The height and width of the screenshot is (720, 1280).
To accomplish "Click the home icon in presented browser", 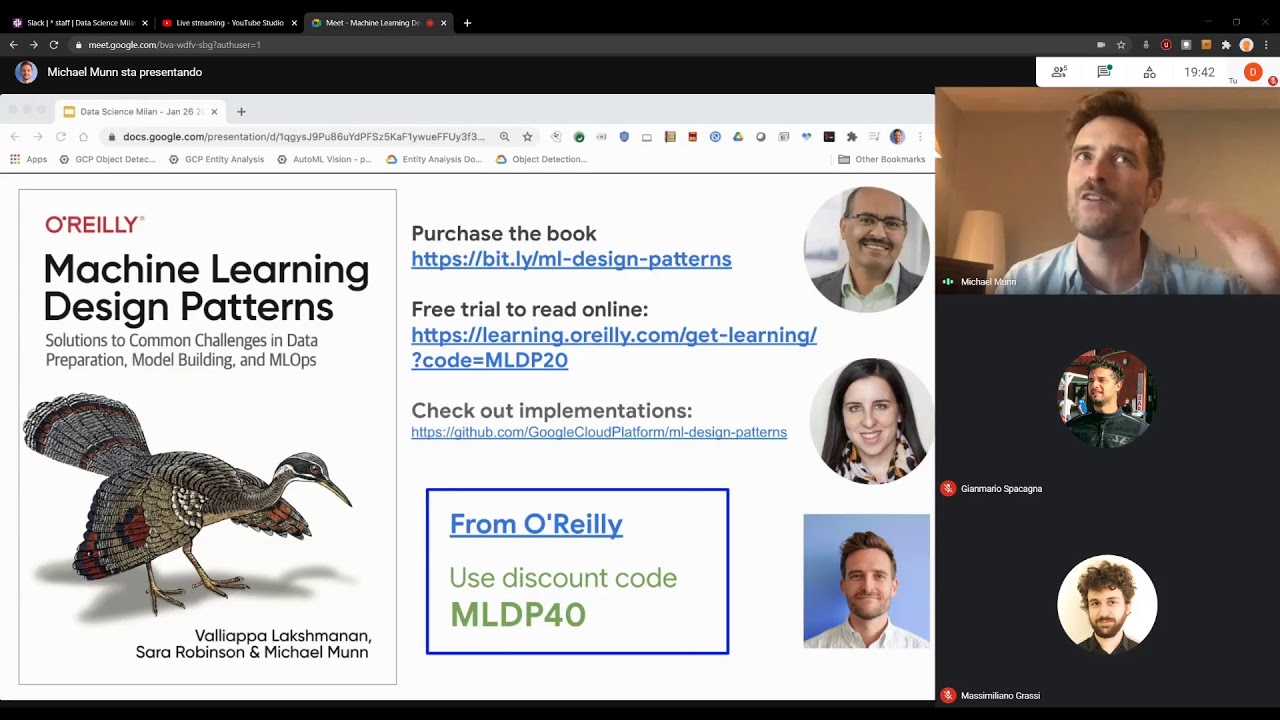I will [83, 137].
